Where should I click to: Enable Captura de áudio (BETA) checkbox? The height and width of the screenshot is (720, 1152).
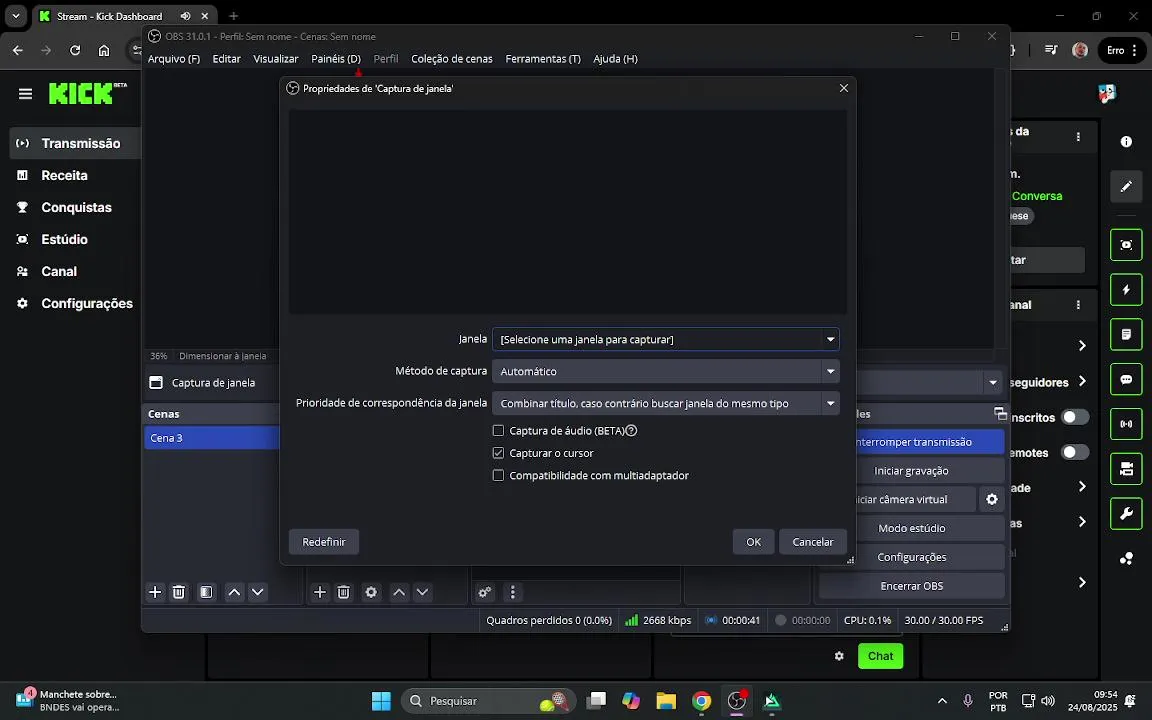pos(498,431)
